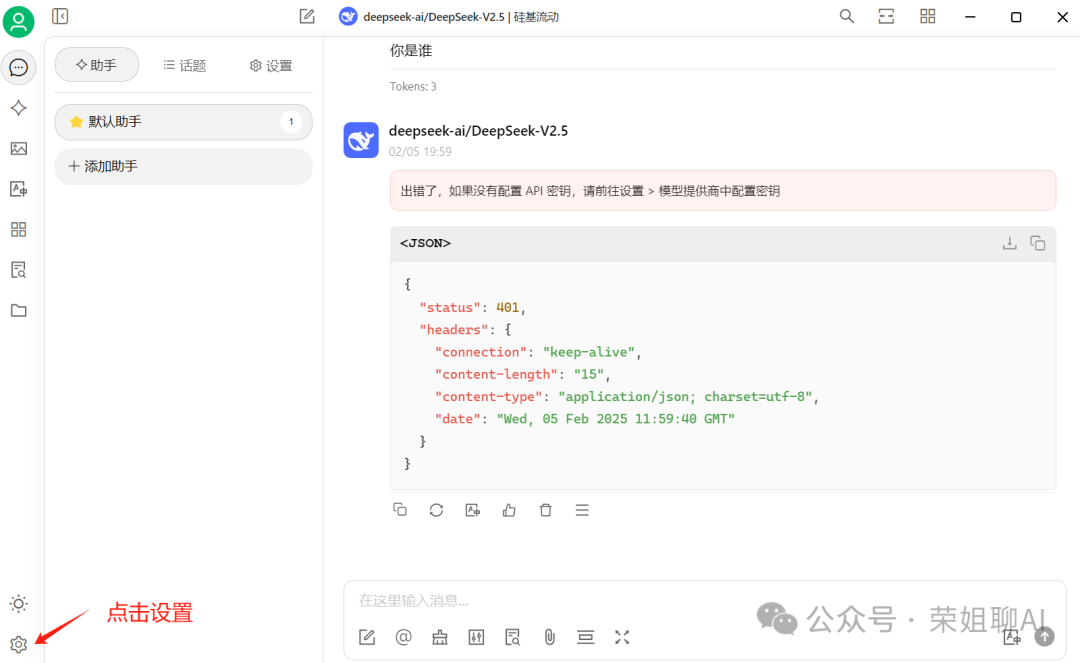Regenerate the assistant's reply

436,510
